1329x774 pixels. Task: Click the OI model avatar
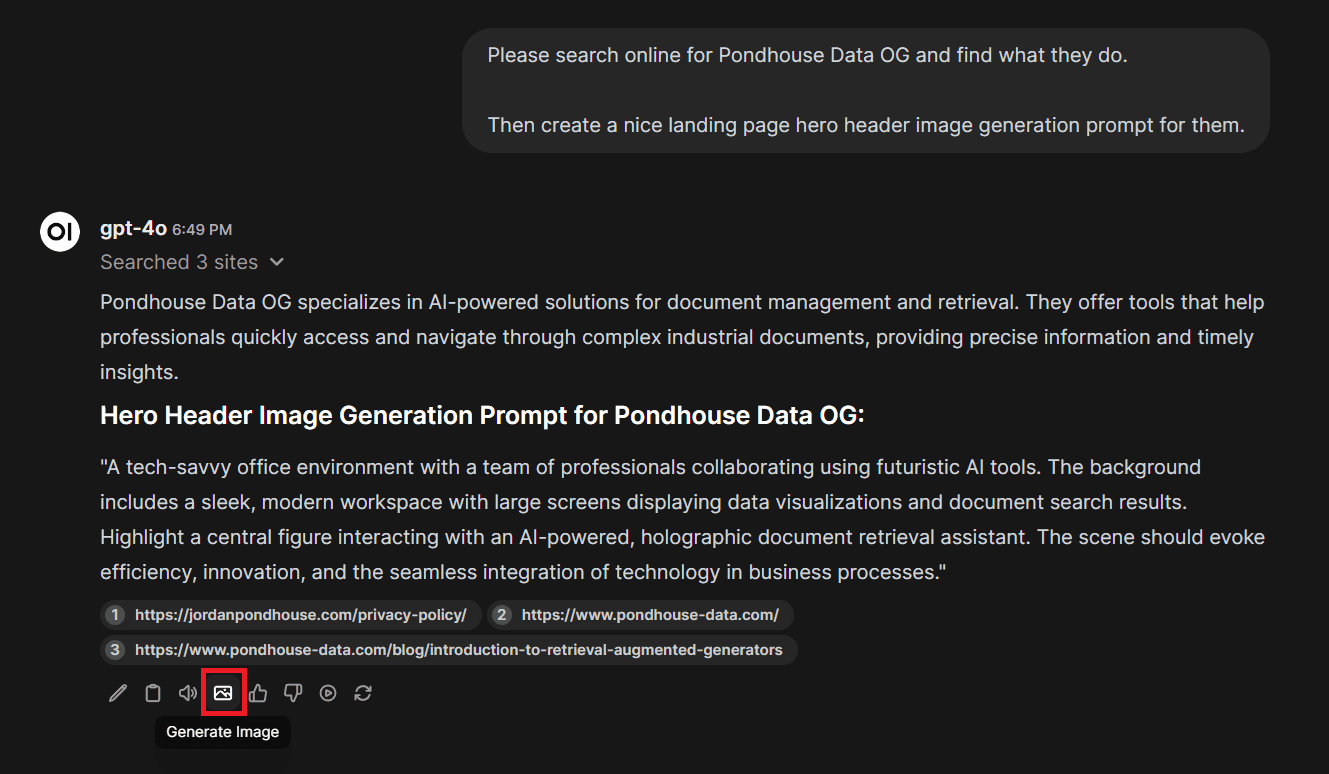pos(60,232)
